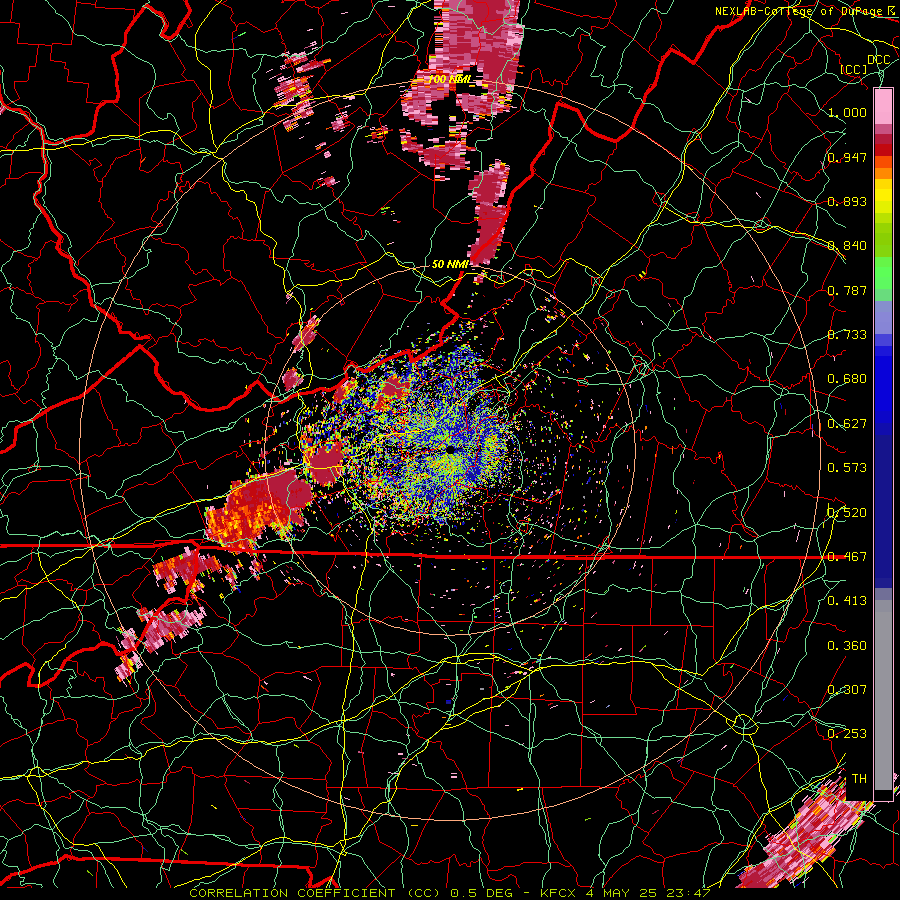This screenshot has height=900, width=900.
Task: Click the DCC product label
Action: [x=878, y=60]
